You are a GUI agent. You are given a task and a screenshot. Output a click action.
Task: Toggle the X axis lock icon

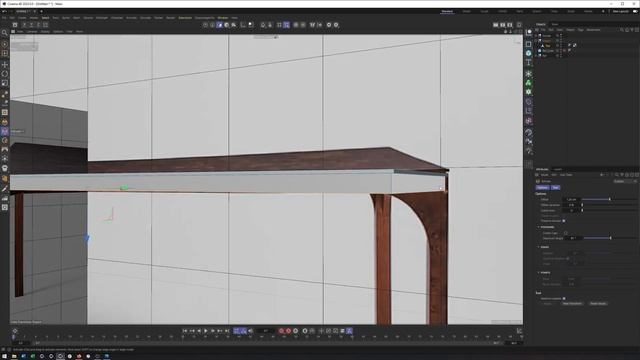(x=24, y=25)
